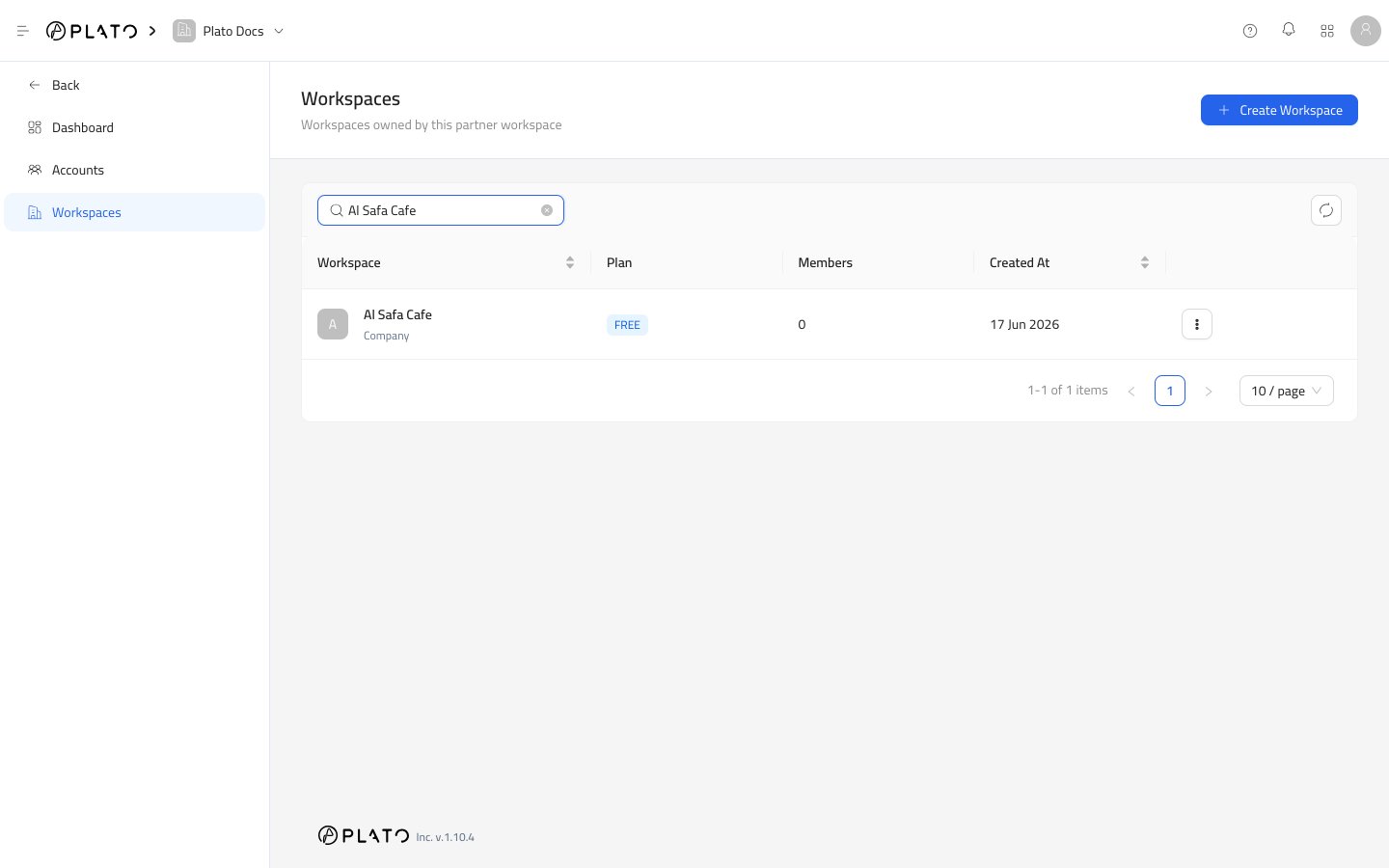The width and height of the screenshot is (1389, 868).
Task: Select Workspaces in the sidebar
Action: point(134,212)
